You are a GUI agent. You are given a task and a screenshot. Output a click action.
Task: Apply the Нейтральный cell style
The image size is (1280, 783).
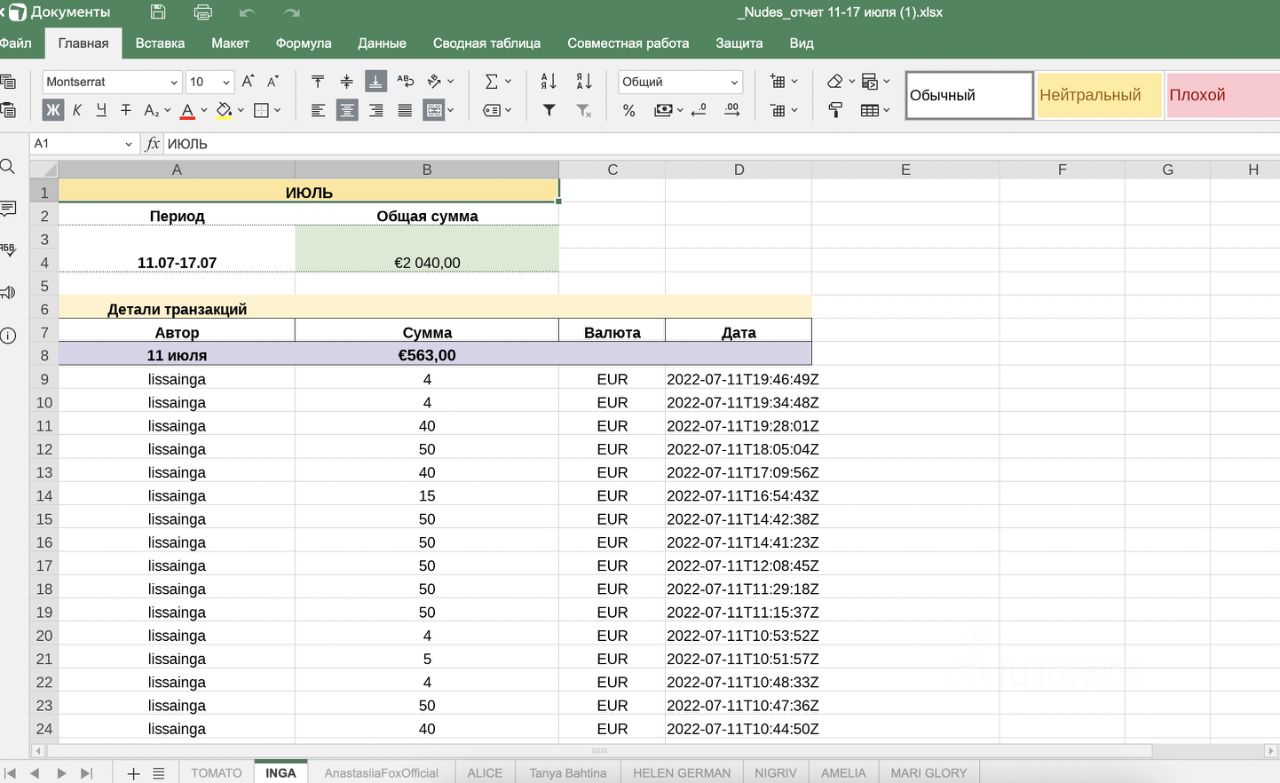click(1098, 95)
